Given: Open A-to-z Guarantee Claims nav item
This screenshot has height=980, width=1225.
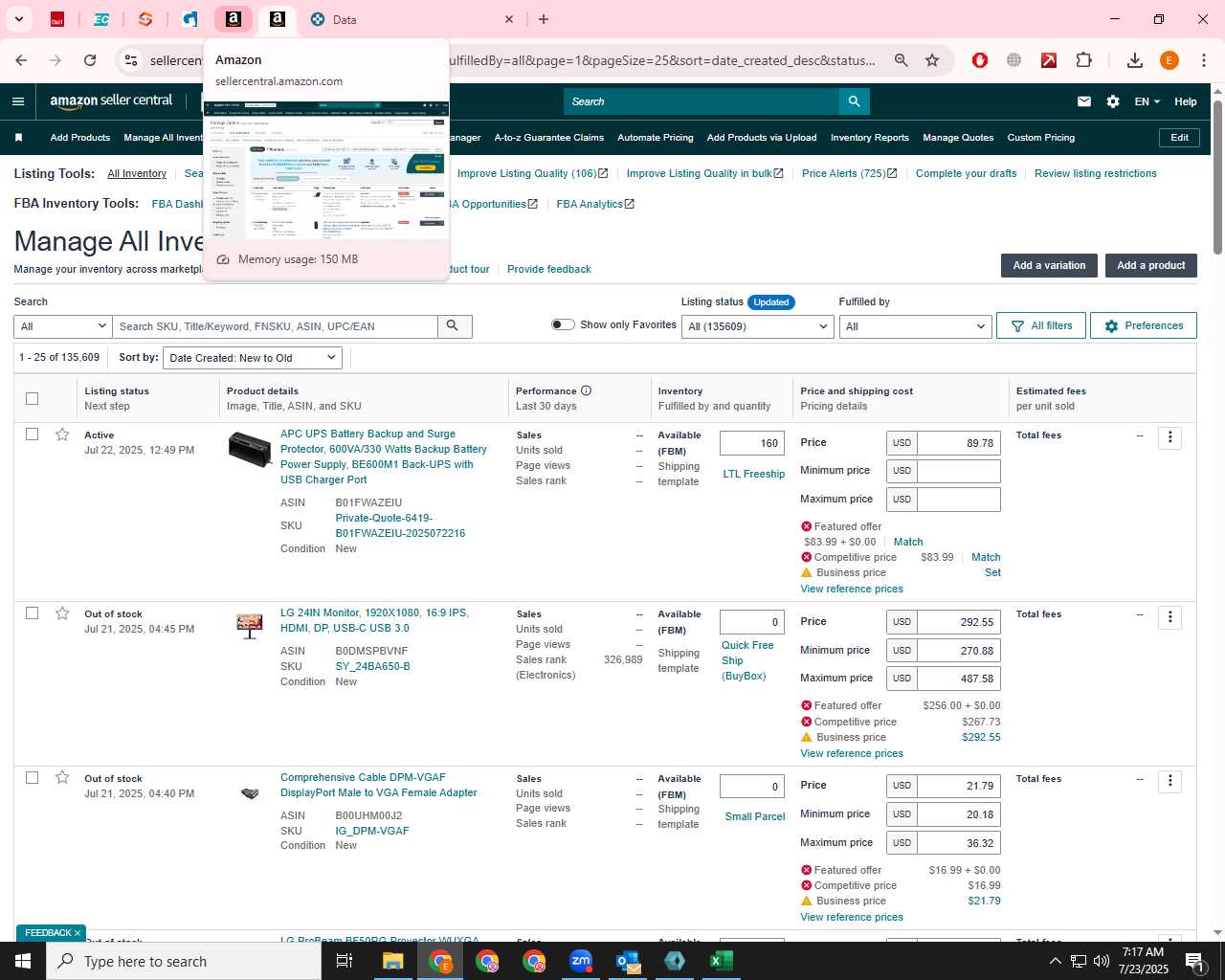Looking at the screenshot, I should click(549, 138).
